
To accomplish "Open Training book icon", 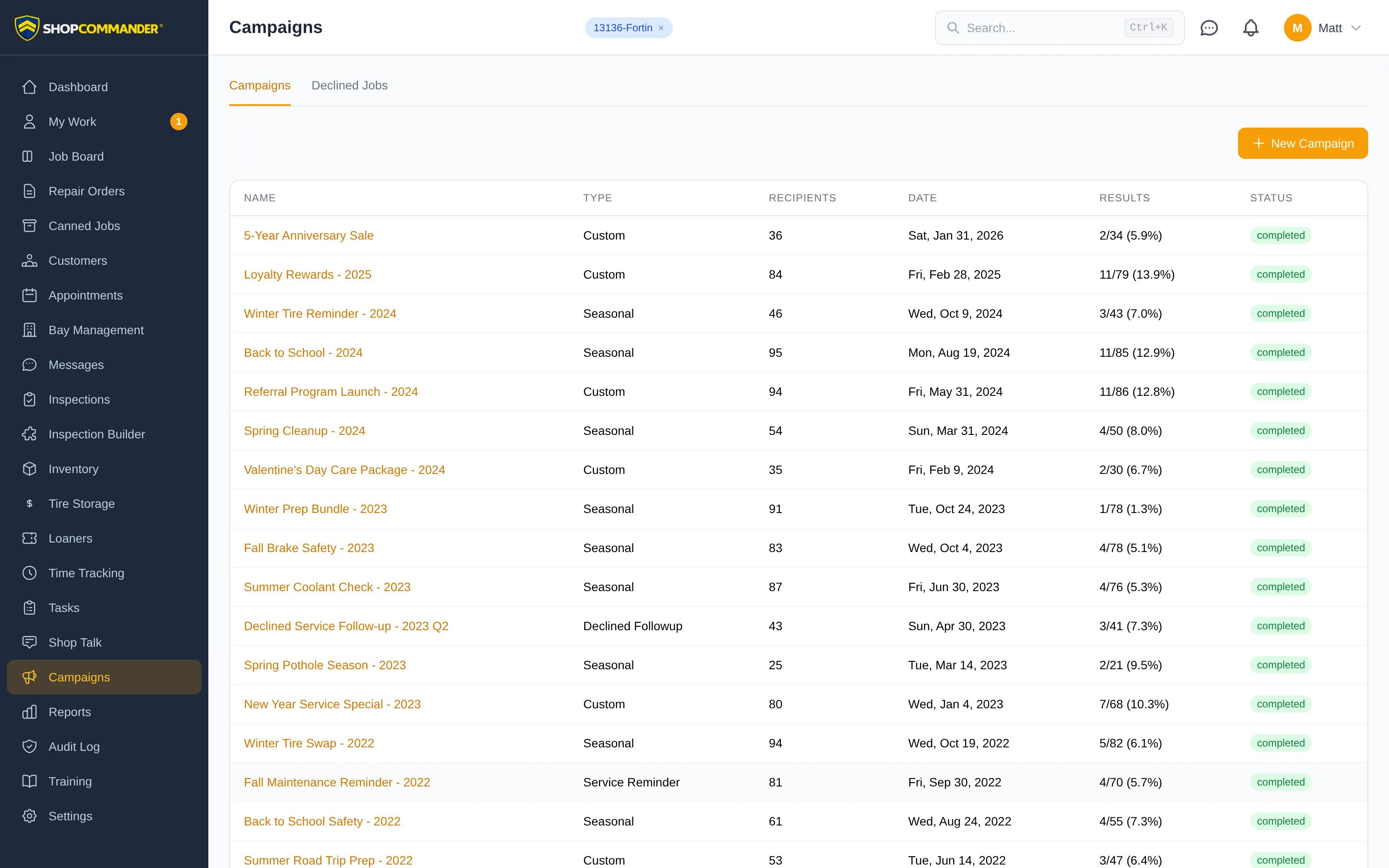I will point(29,781).
